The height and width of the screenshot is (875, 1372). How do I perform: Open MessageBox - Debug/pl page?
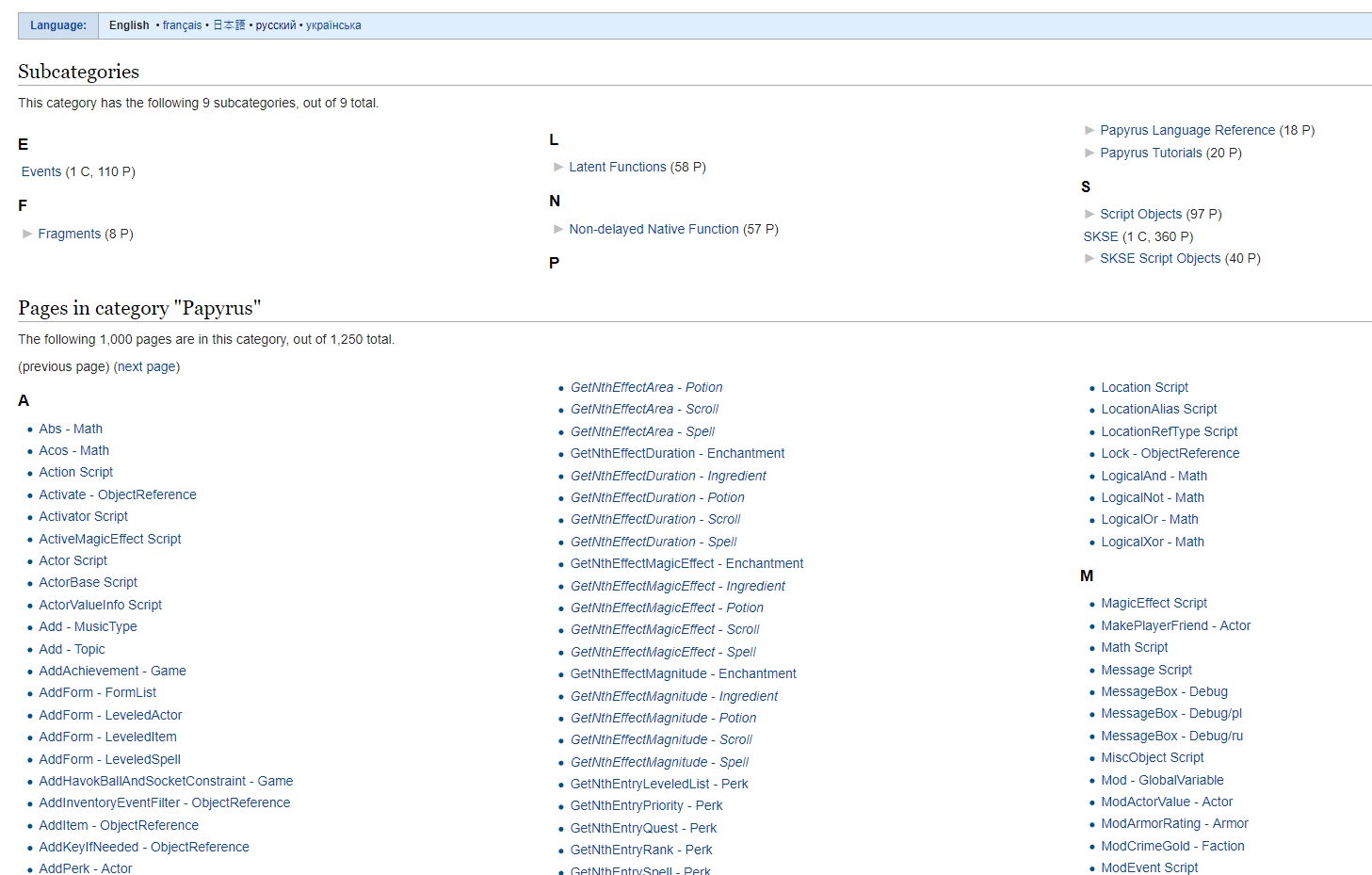(1171, 713)
